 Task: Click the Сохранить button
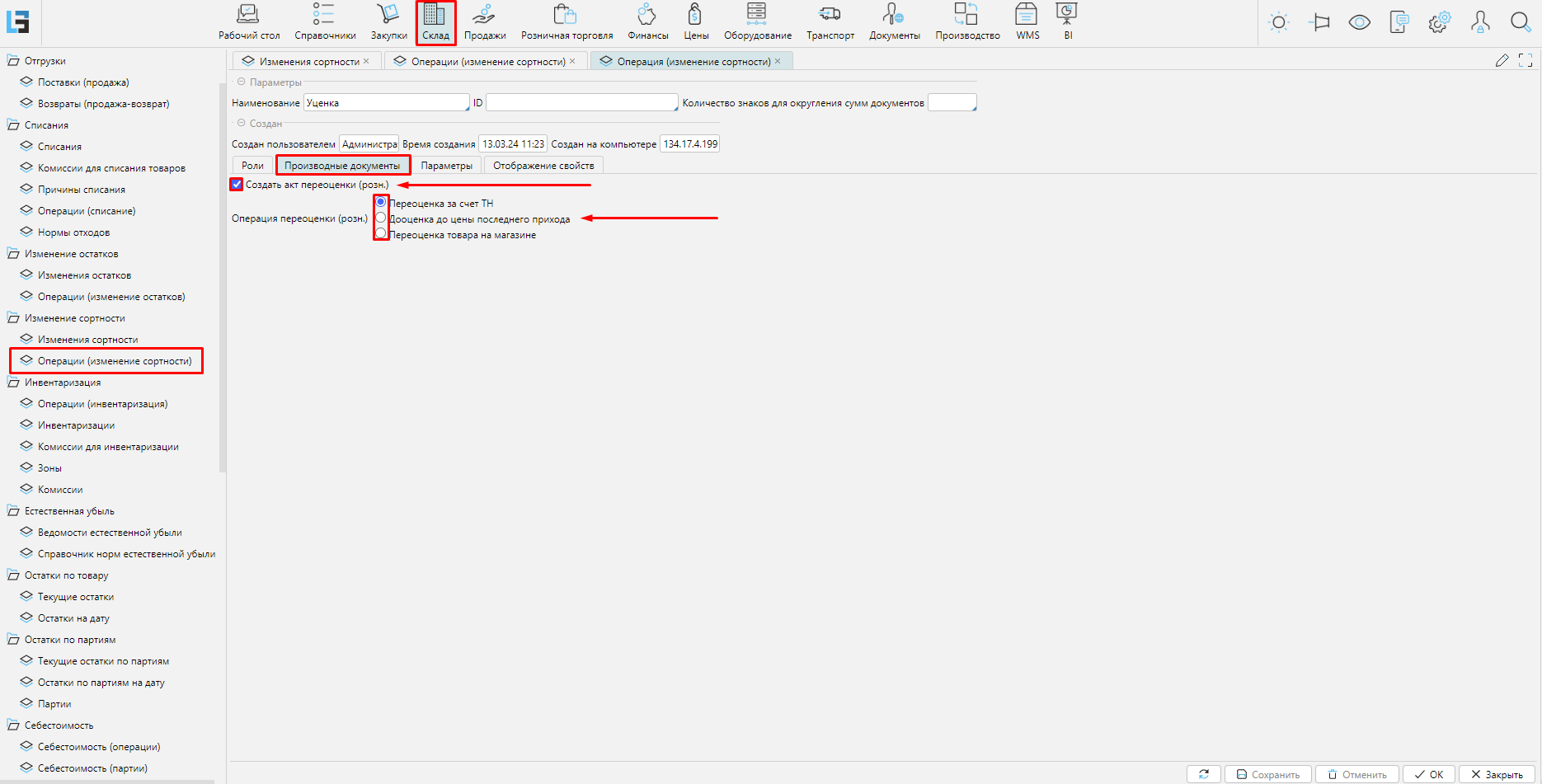[1267, 774]
